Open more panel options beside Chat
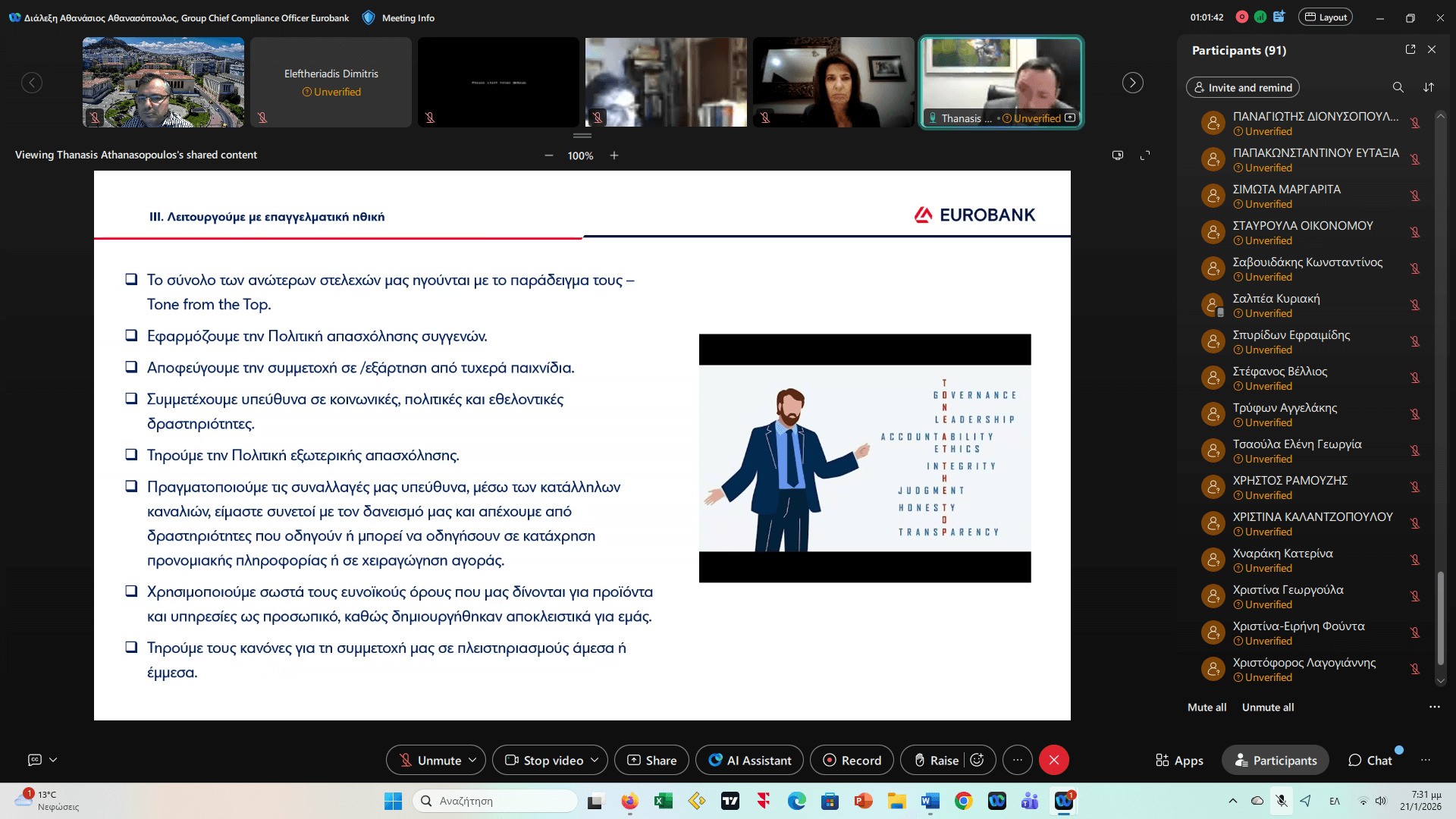 coord(1426,760)
